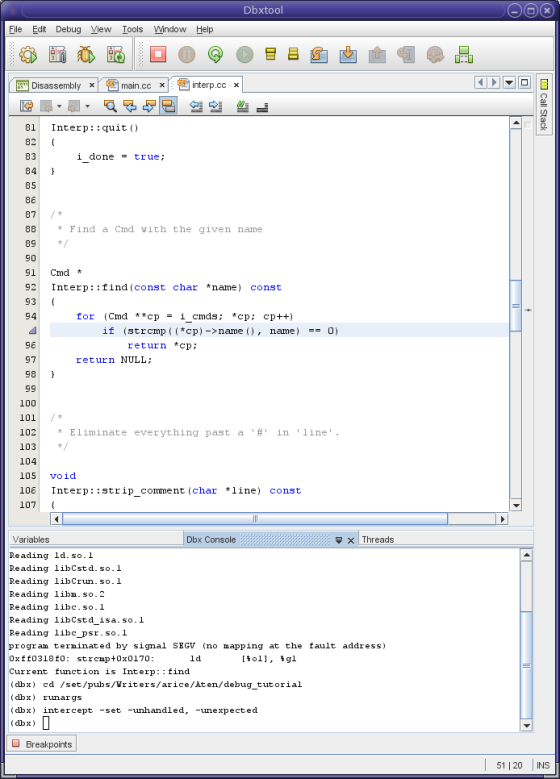Click the second yellow stack frame icon
560x779 pixels.
click(293, 54)
